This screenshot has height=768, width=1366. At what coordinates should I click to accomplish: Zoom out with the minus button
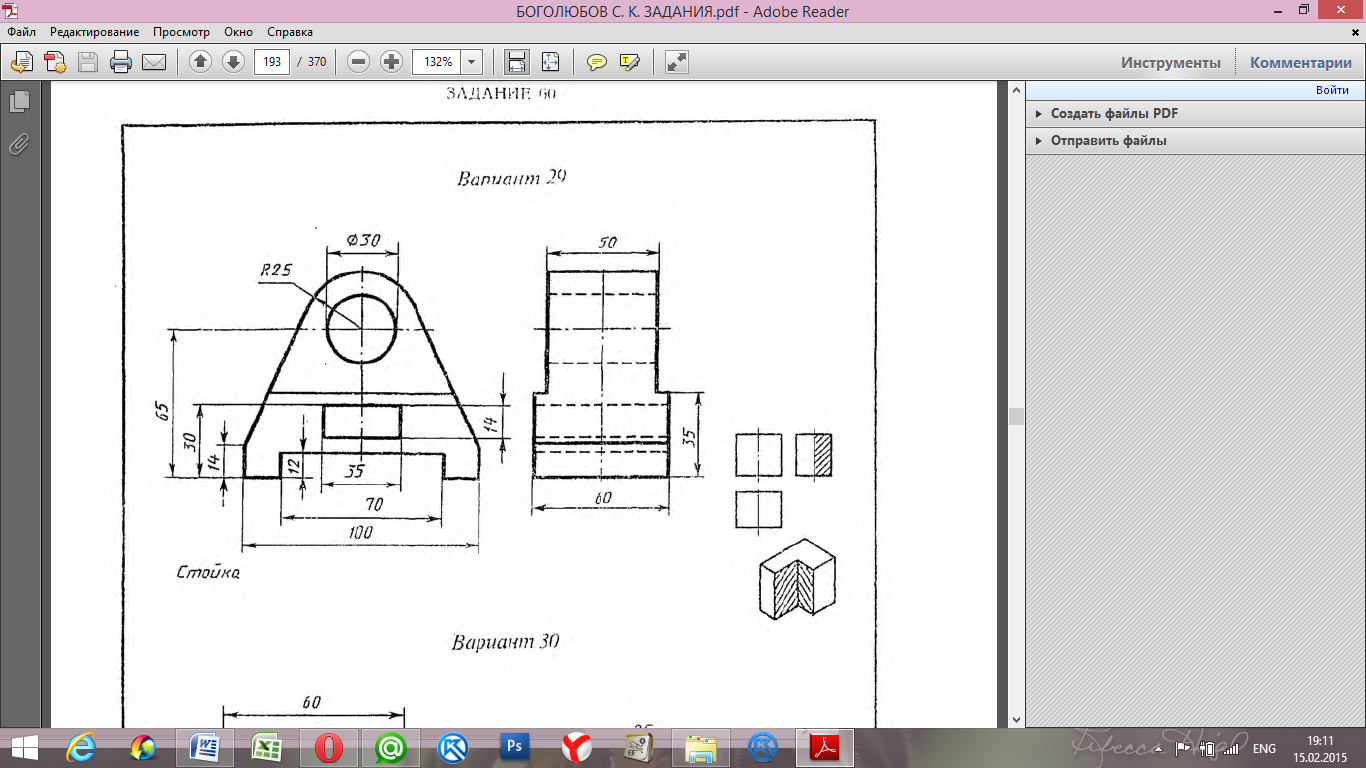pyautogui.click(x=359, y=62)
